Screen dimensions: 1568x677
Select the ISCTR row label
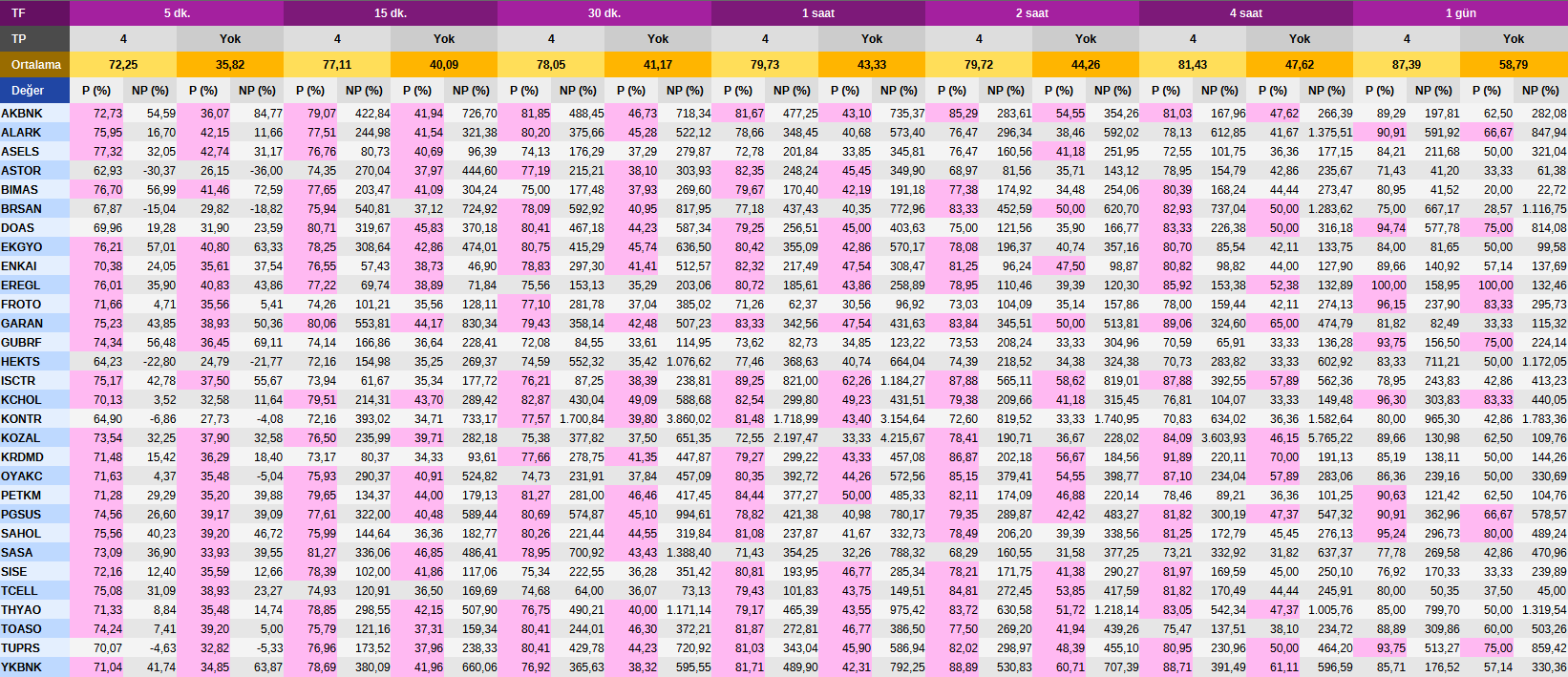pyautogui.click(x=34, y=381)
